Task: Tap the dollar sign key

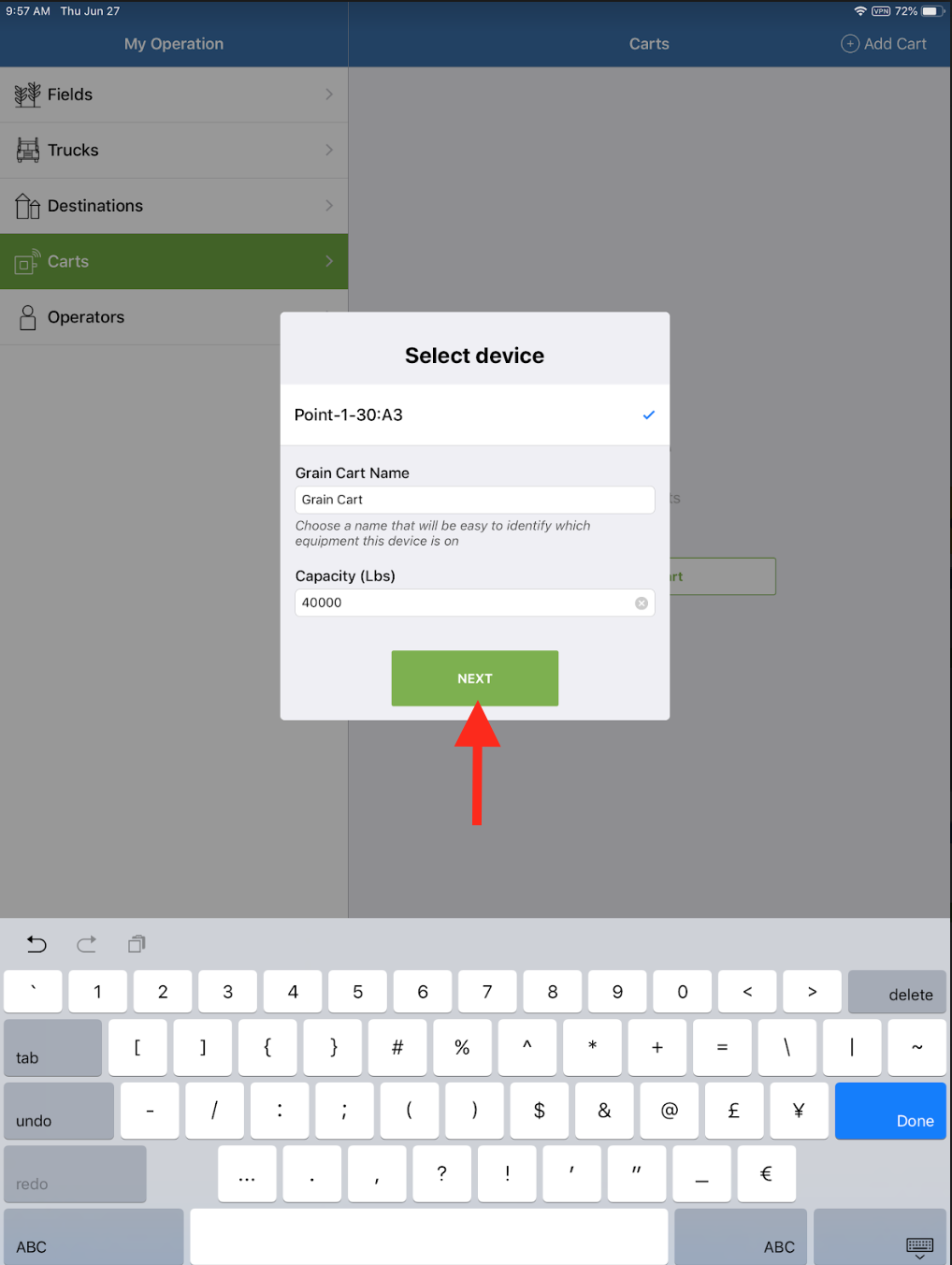Action: tap(540, 1111)
